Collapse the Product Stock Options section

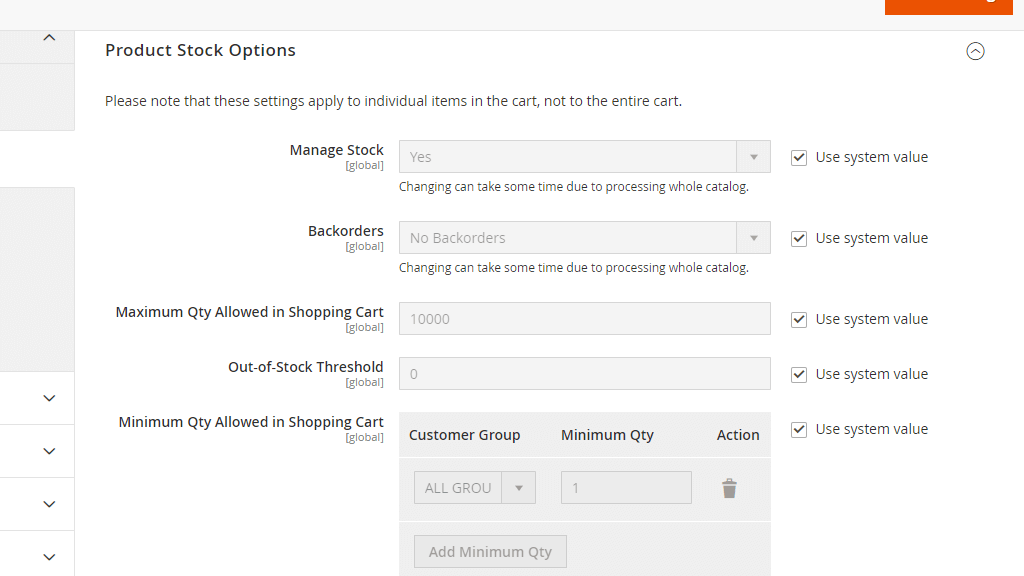pyautogui.click(x=975, y=51)
